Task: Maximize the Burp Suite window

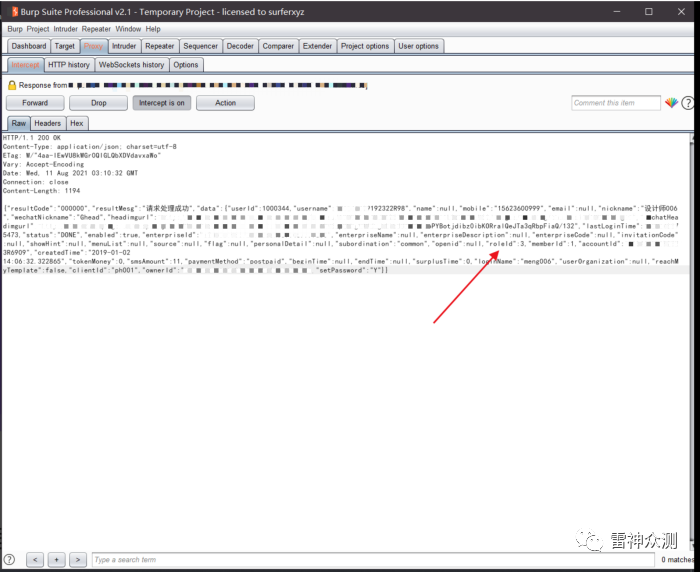Action: point(649,12)
